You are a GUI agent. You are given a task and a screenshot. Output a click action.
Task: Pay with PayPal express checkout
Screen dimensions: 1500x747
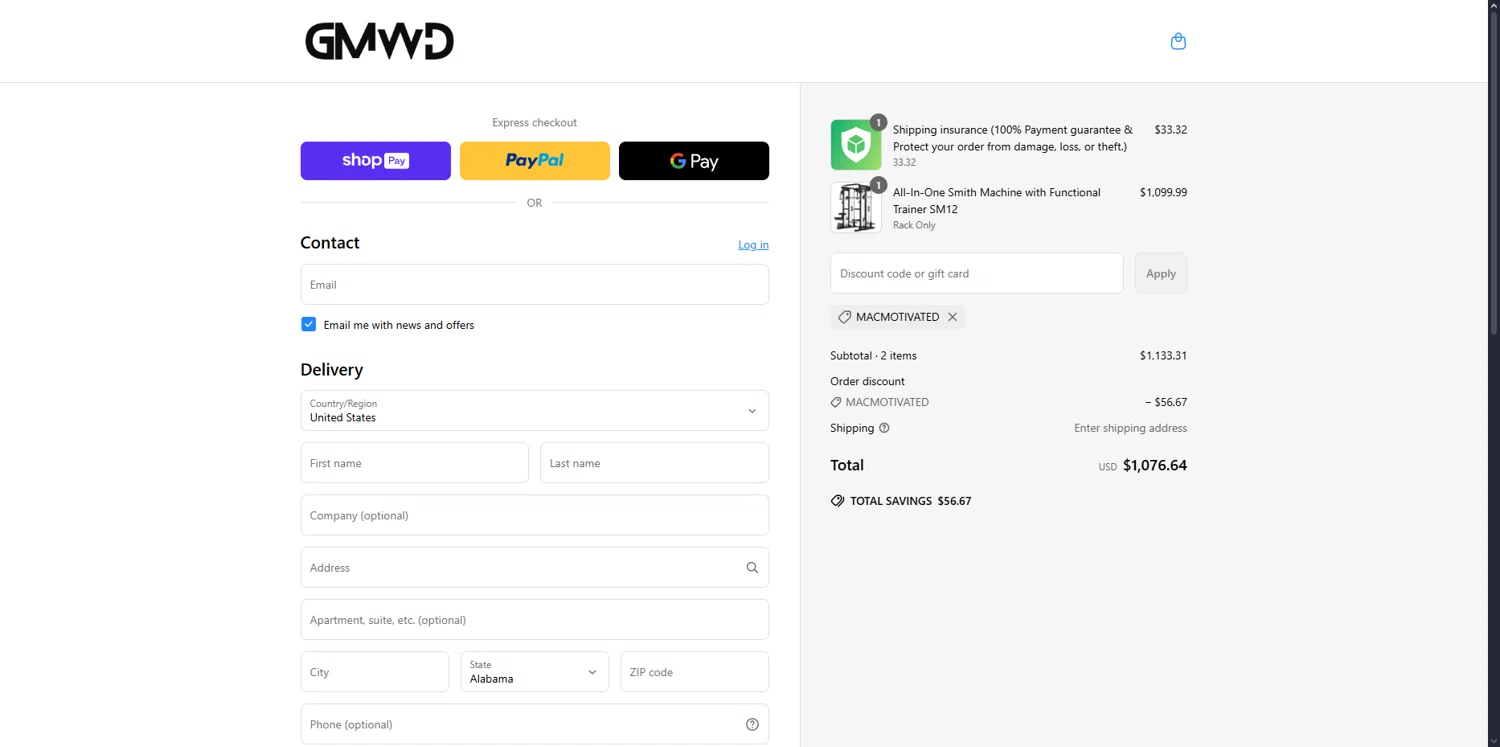[x=534, y=160]
